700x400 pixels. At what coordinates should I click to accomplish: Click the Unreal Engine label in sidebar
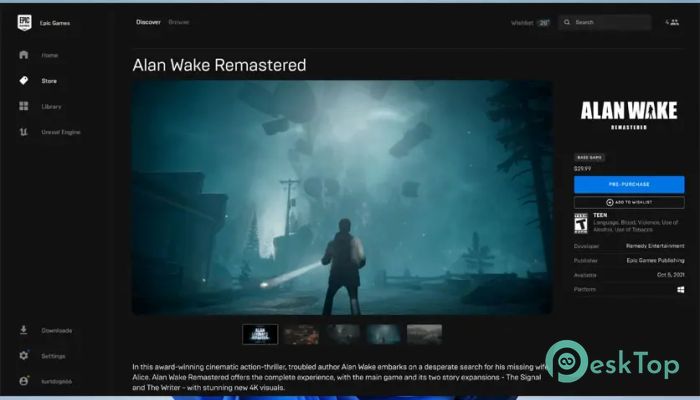coord(61,132)
